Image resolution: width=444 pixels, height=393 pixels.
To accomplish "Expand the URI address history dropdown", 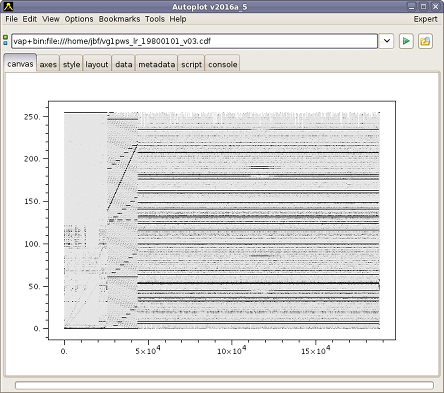I will [387, 41].
